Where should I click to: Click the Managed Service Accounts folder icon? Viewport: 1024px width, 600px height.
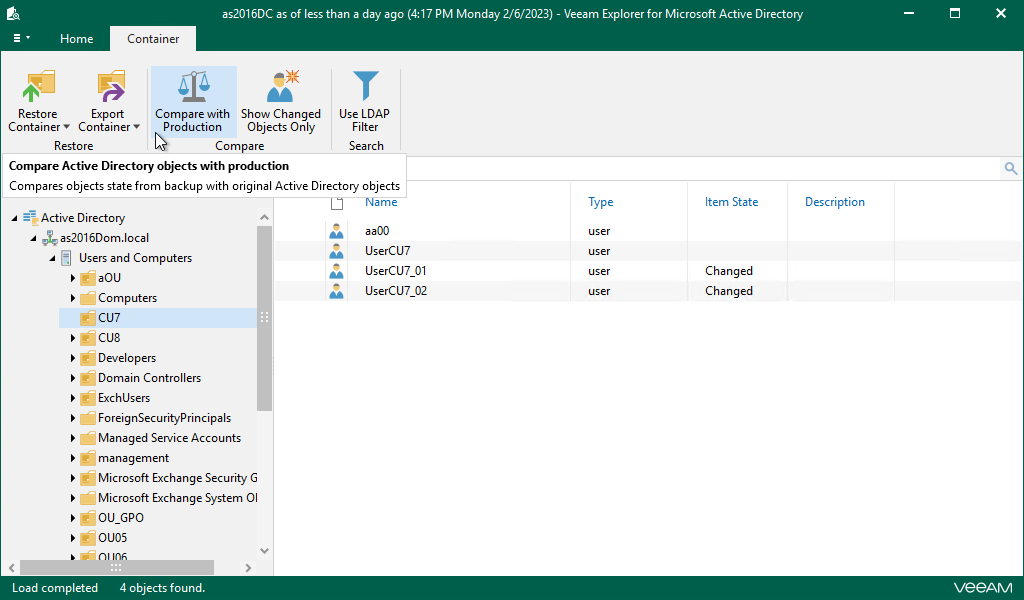[88, 438]
